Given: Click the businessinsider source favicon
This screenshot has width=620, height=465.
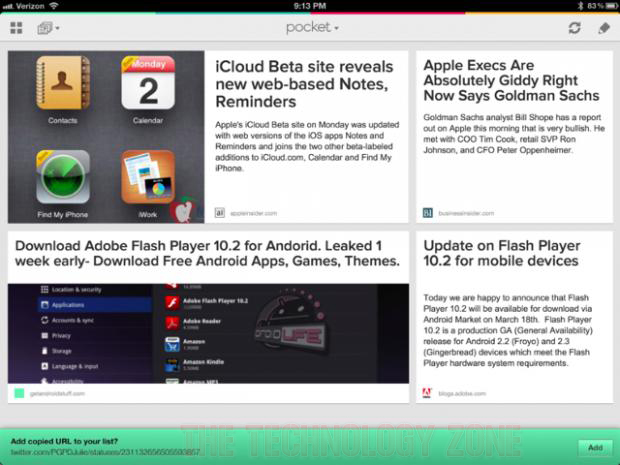Looking at the screenshot, I should [x=427, y=213].
